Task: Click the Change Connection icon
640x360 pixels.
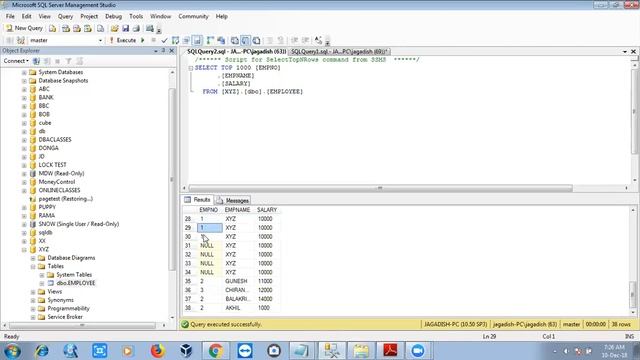Action: [21, 40]
